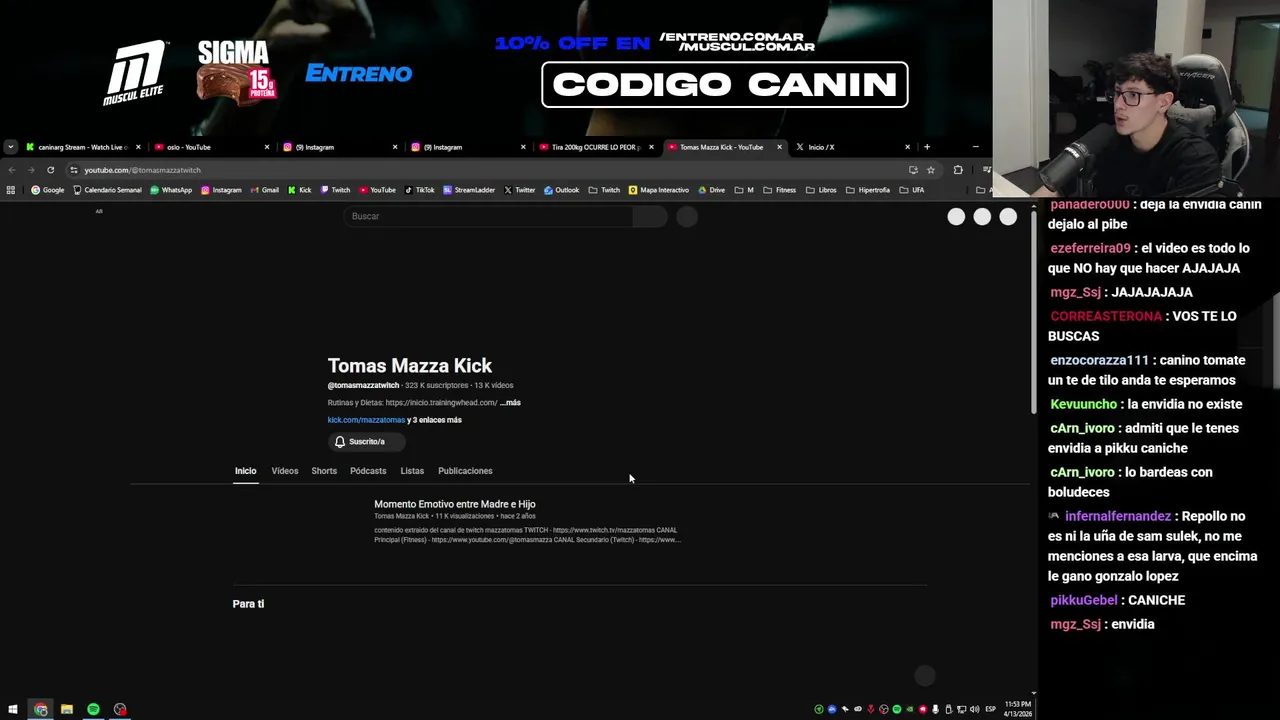Open the channel Videos tab
Image resolution: width=1280 pixels, height=720 pixels.
[285, 471]
